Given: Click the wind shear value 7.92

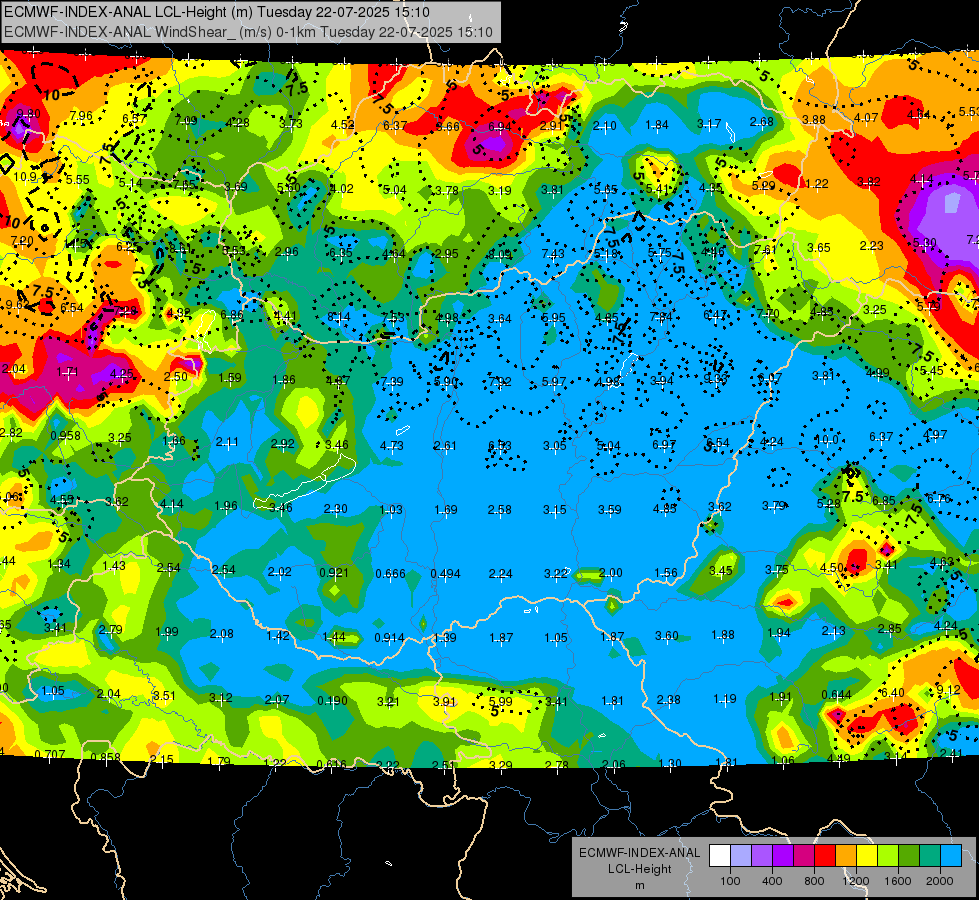Looking at the screenshot, I should [499, 381].
